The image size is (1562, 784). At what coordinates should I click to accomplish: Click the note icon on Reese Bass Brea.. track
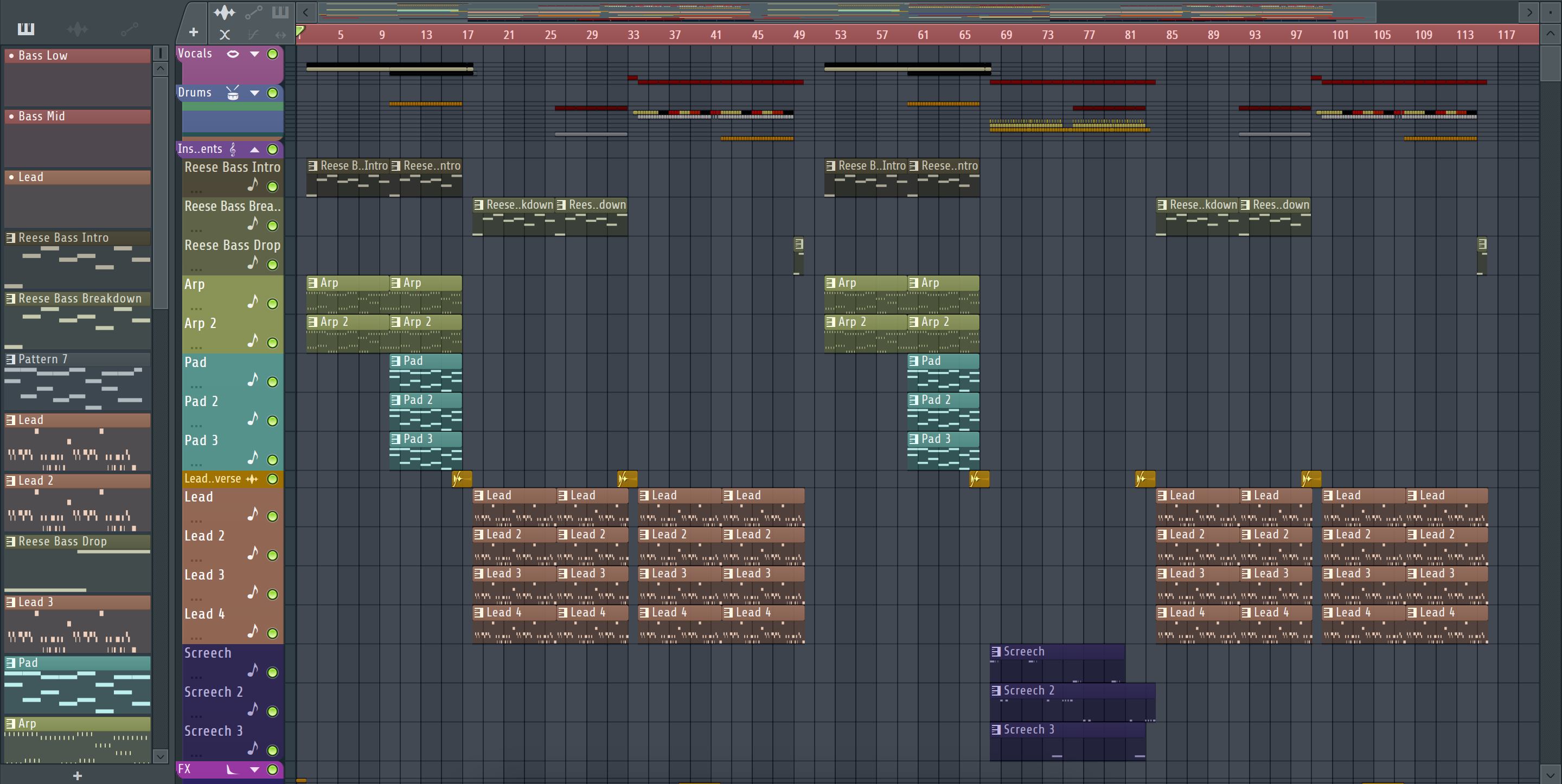click(x=253, y=224)
